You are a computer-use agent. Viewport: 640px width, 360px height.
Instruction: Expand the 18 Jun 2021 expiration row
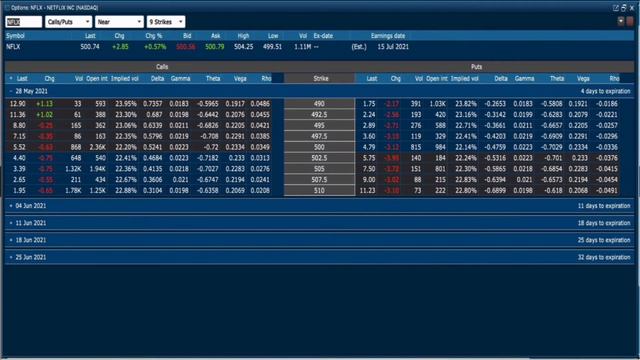[11, 240]
